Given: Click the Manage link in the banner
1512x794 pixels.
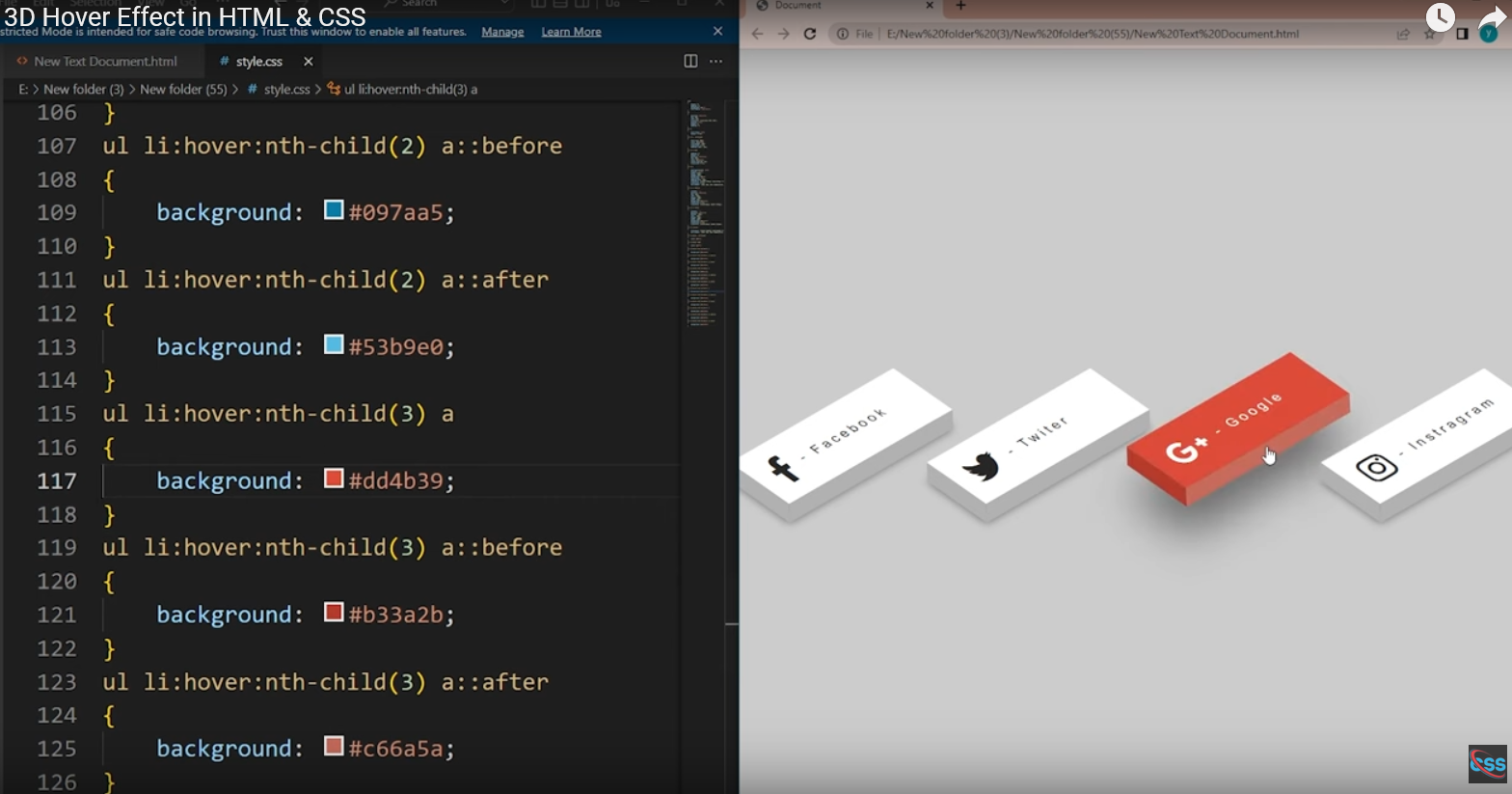Looking at the screenshot, I should pyautogui.click(x=502, y=32).
